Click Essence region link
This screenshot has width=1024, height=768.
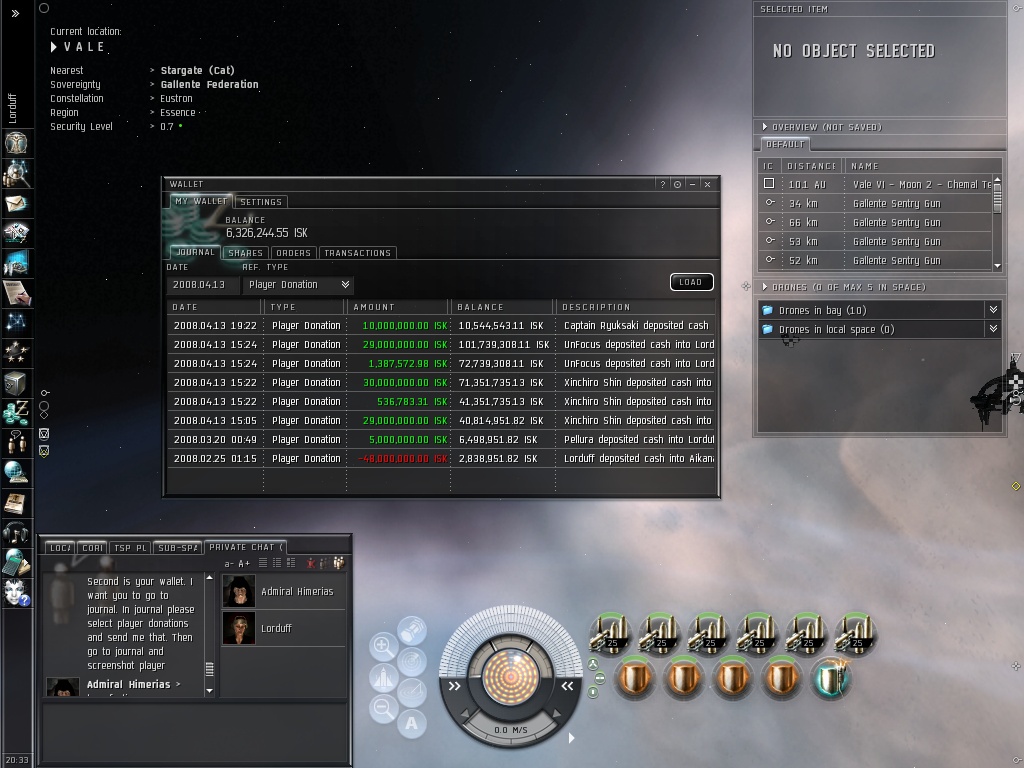[178, 112]
